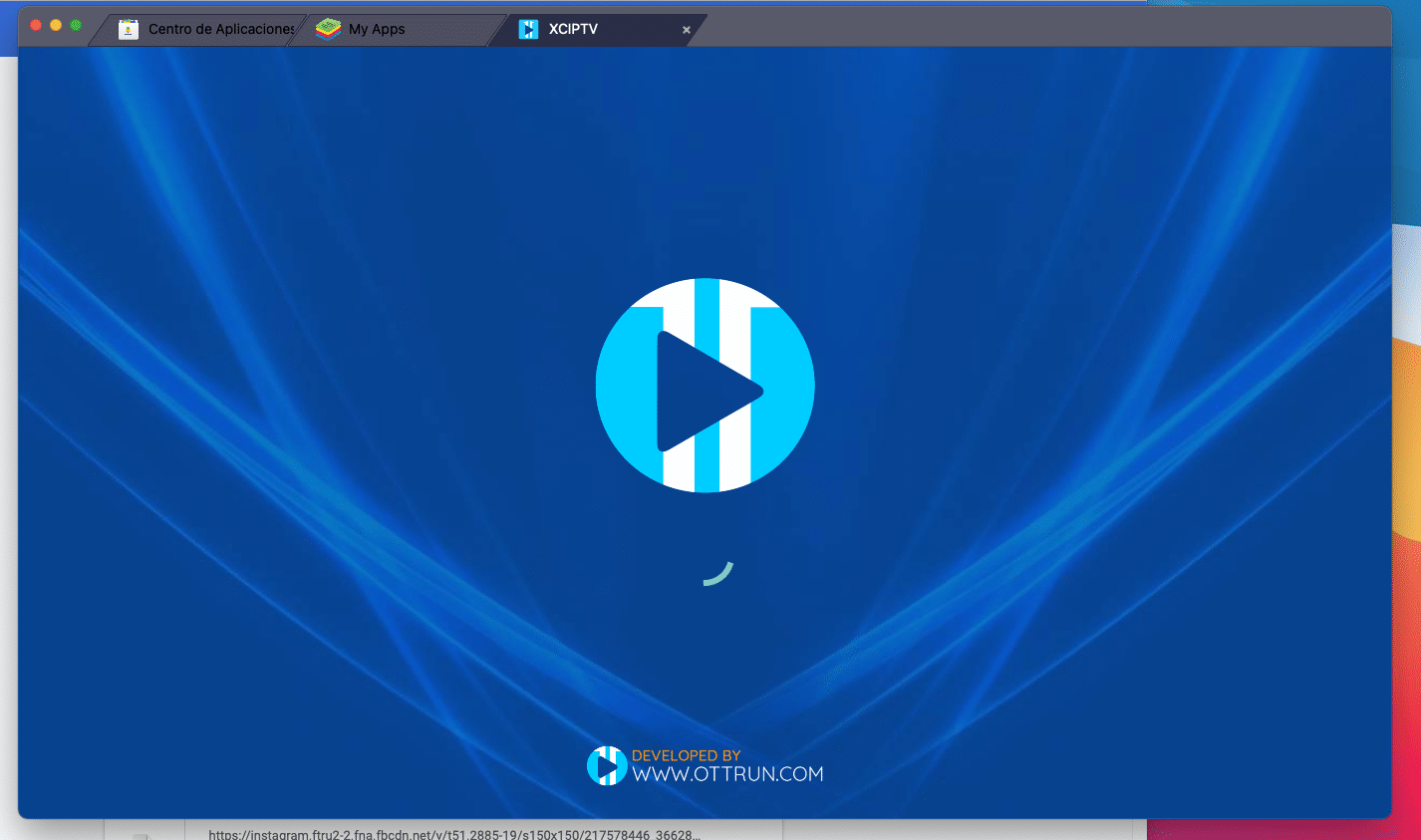Viewport: 1421px width, 840px height.
Task: Close the XCIPTV tab with its X
Action: (686, 30)
